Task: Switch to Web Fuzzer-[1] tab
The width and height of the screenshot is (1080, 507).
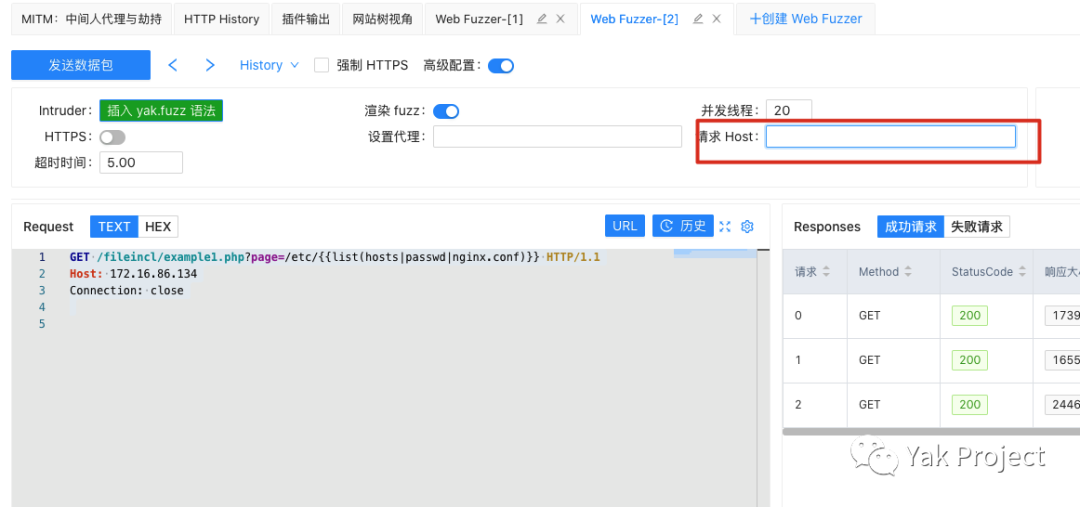Action: (479, 19)
